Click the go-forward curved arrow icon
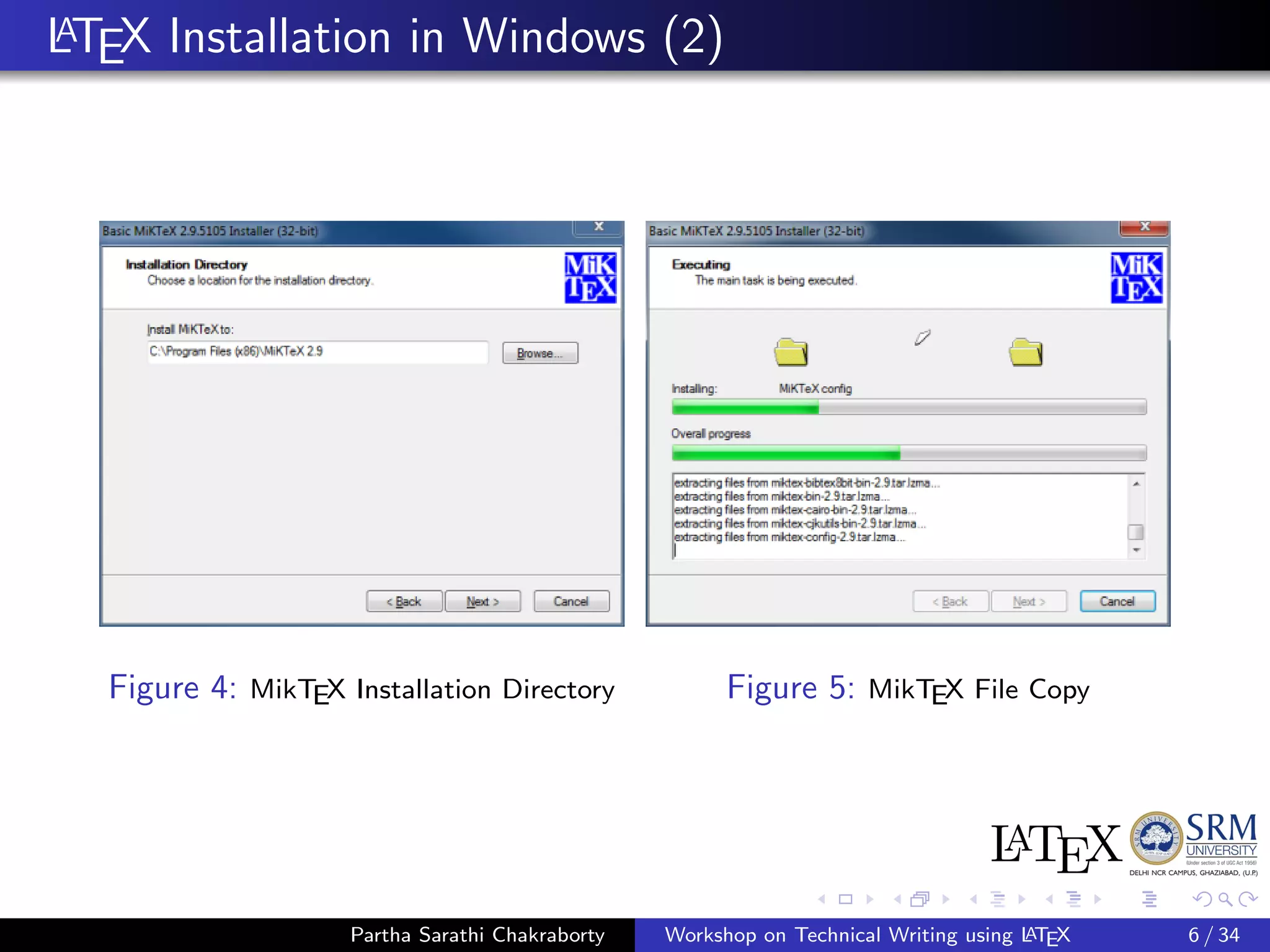Screen dimensions: 1270x952 coord(1248,899)
